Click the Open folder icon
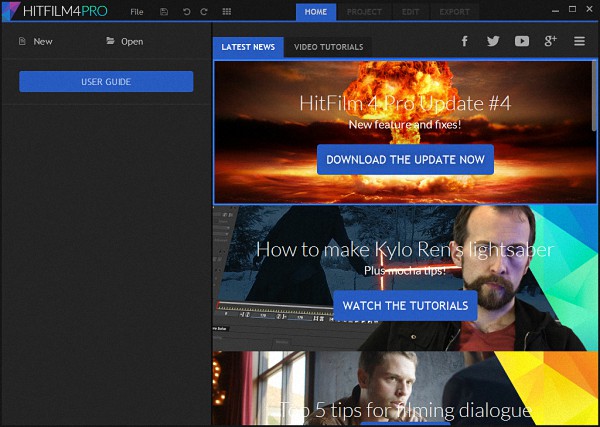The height and width of the screenshot is (427, 600). tap(111, 41)
